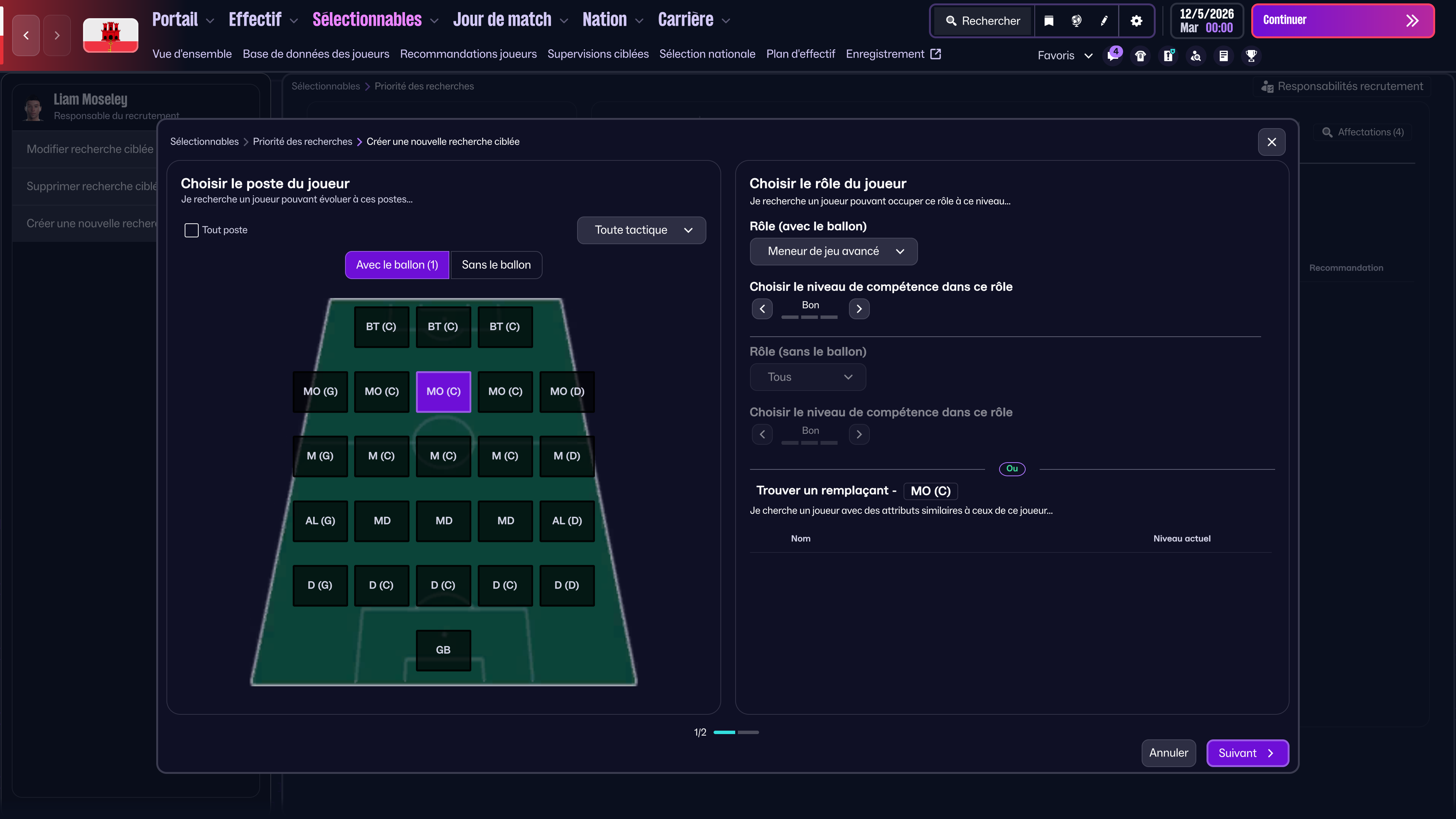Click the external link icon beside Enregistrement
The width and height of the screenshot is (1456, 819).
936,54
